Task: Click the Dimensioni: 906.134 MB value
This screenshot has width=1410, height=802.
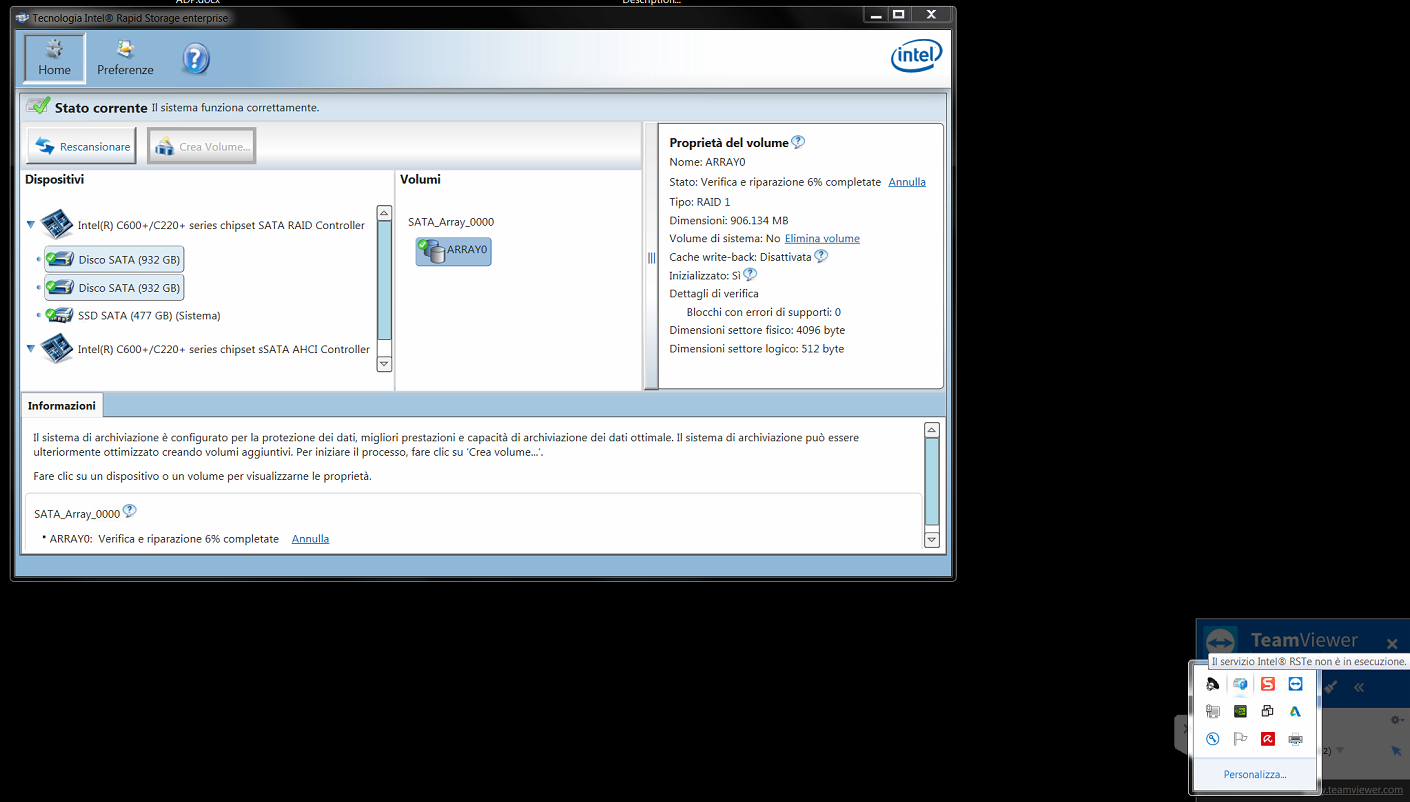Action: pyautogui.click(x=728, y=220)
